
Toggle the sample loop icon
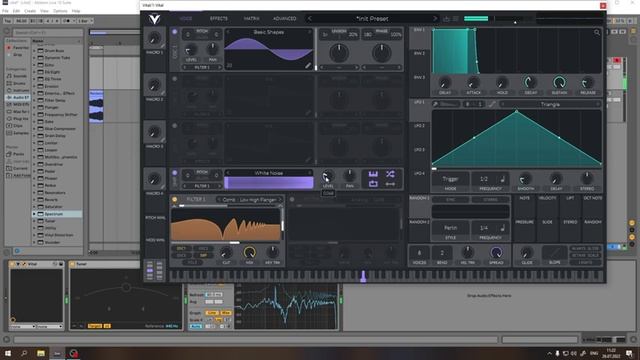click(373, 184)
